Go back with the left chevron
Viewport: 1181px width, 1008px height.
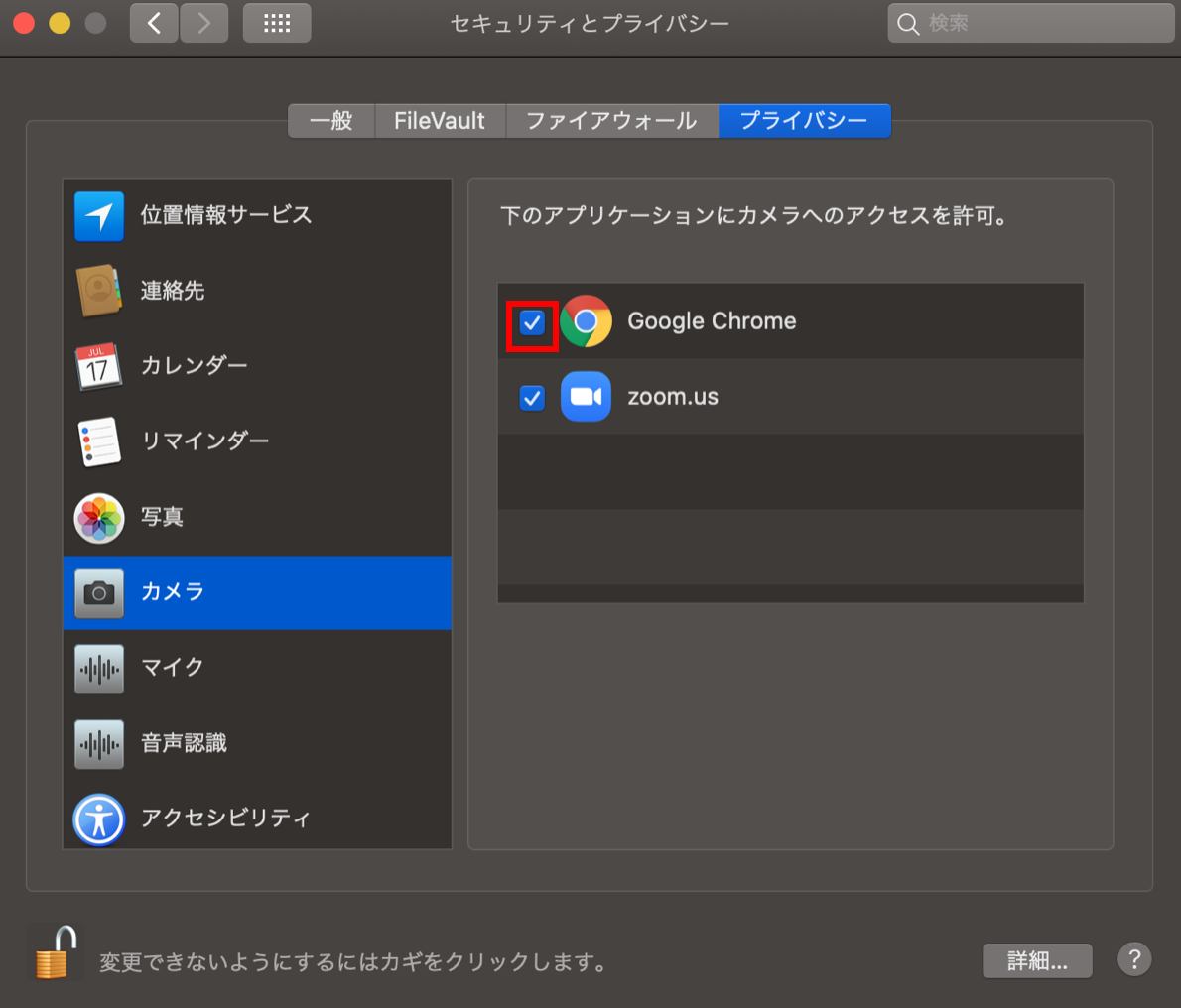pyautogui.click(x=154, y=24)
